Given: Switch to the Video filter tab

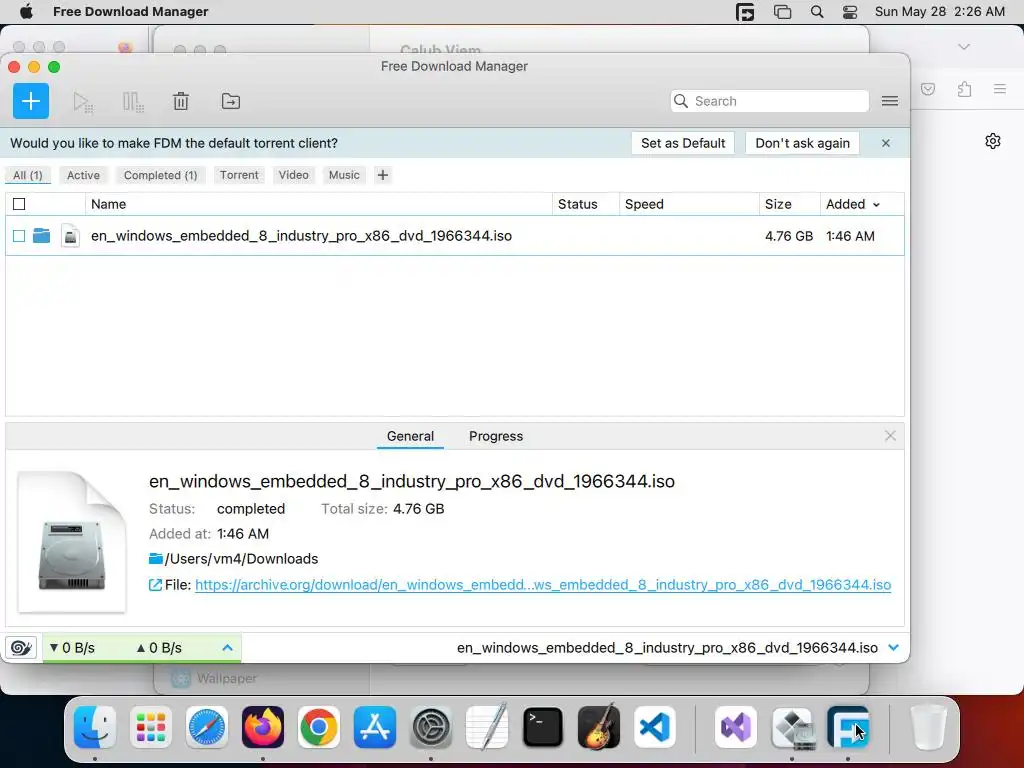Looking at the screenshot, I should 293,175.
